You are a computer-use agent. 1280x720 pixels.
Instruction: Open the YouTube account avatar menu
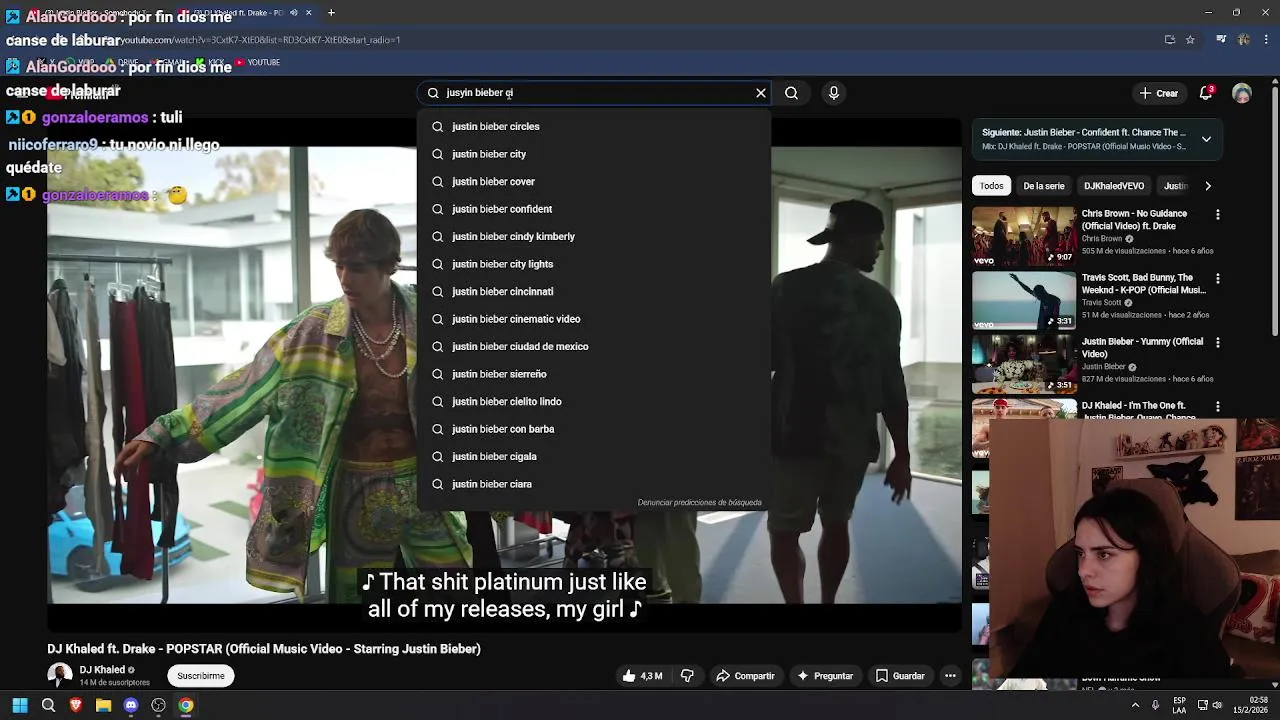point(1242,93)
